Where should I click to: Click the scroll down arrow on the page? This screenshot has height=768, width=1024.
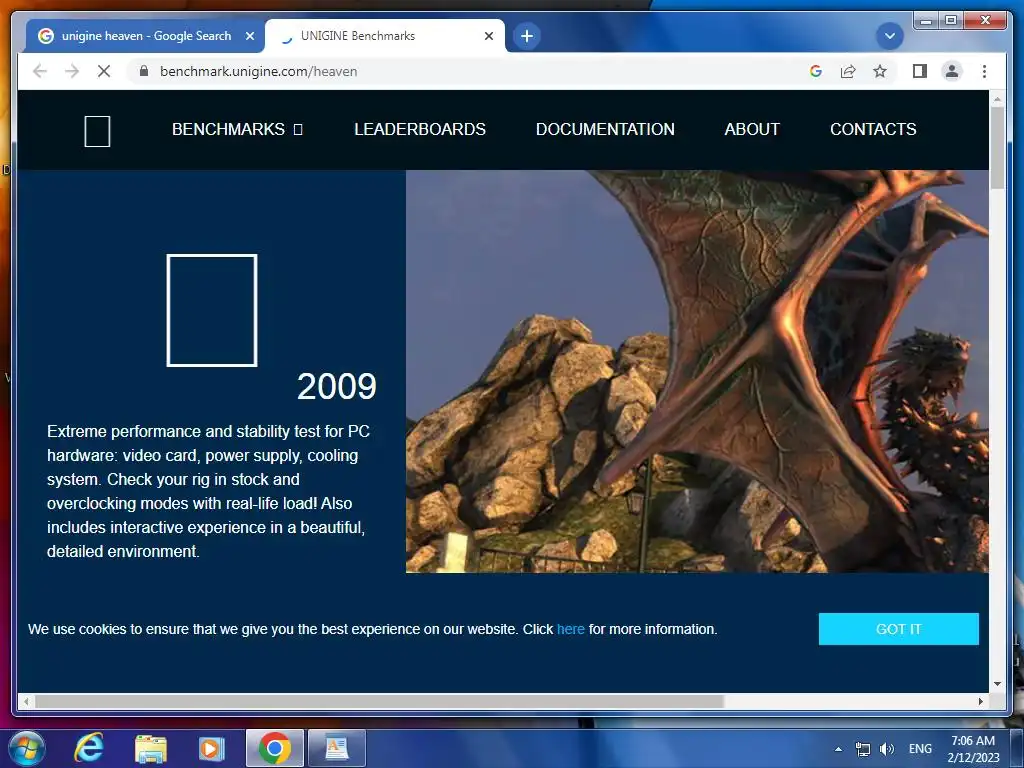[x=997, y=684]
